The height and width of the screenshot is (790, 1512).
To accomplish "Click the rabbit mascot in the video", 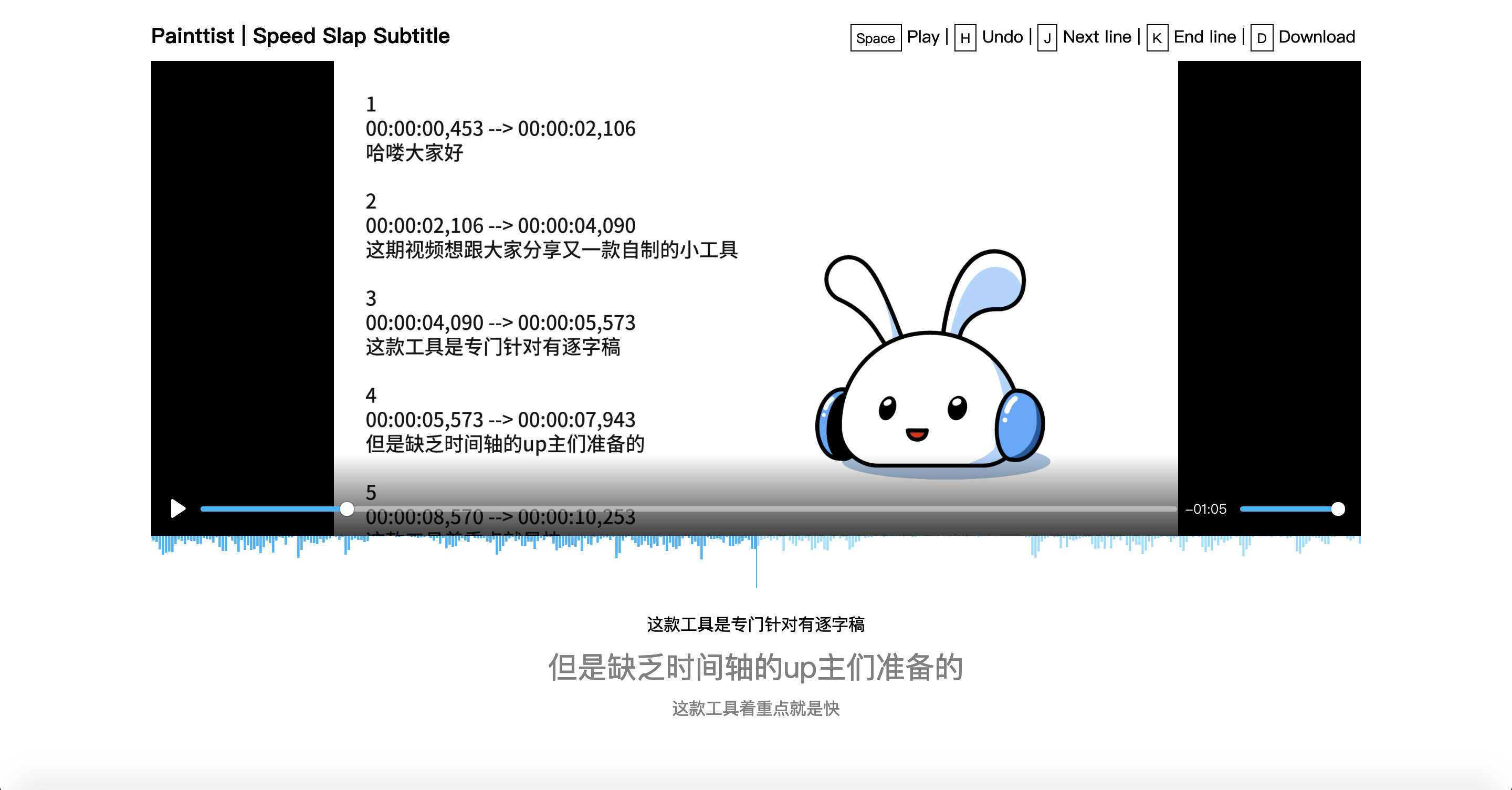I will pyautogui.click(x=931, y=364).
